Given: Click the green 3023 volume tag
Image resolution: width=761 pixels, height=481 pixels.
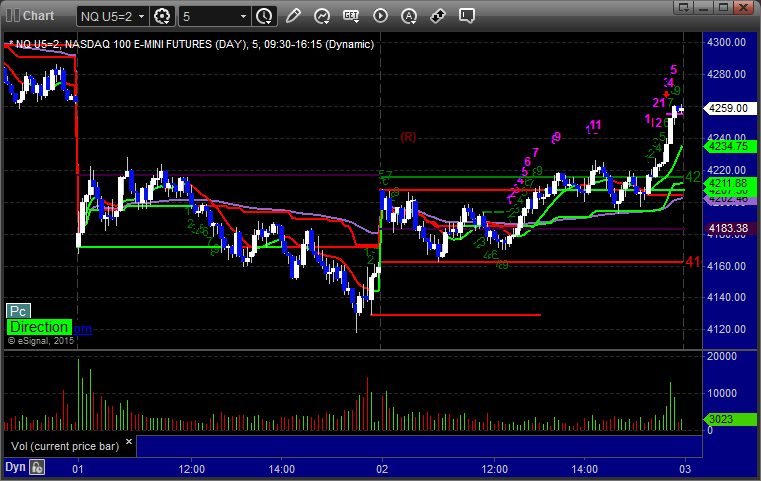Looking at the screenshot, I should pyautogui.click(x=730, y=419).
